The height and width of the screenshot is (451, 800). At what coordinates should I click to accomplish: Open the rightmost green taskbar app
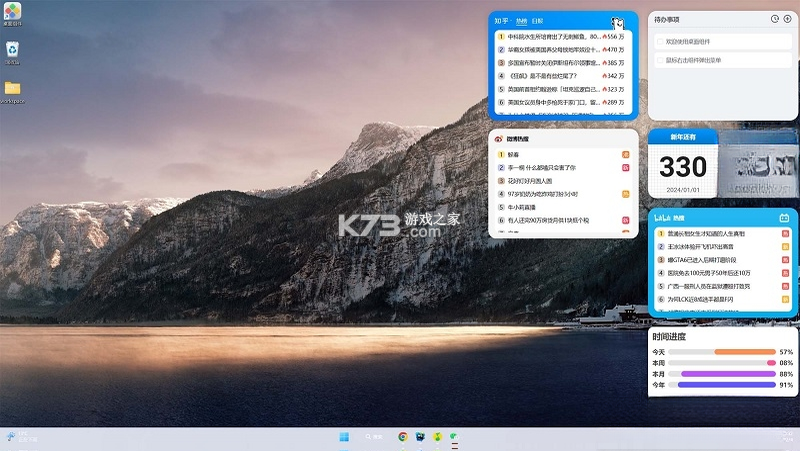pos(454,437)
